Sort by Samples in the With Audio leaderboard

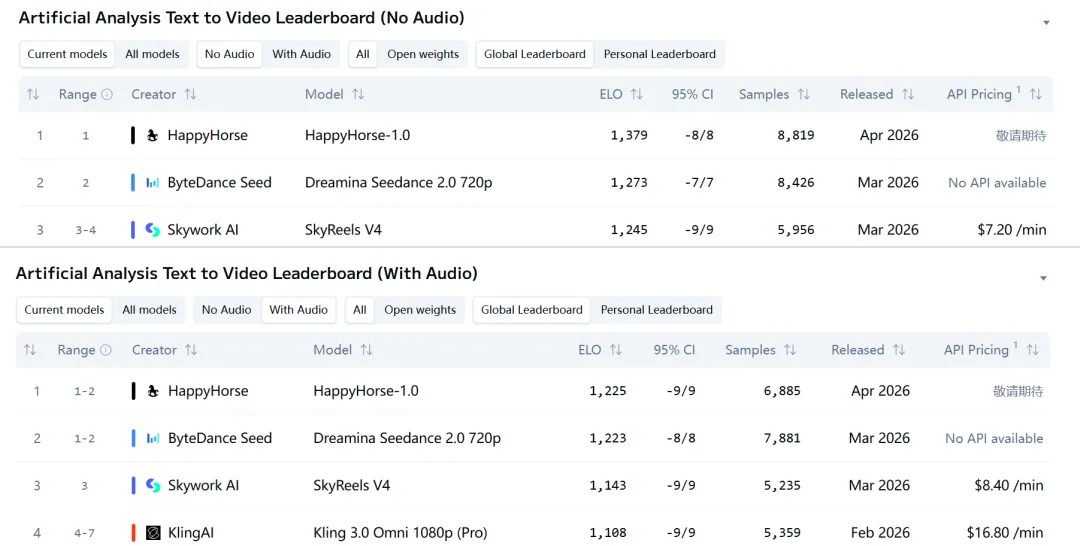pos(790,350)
